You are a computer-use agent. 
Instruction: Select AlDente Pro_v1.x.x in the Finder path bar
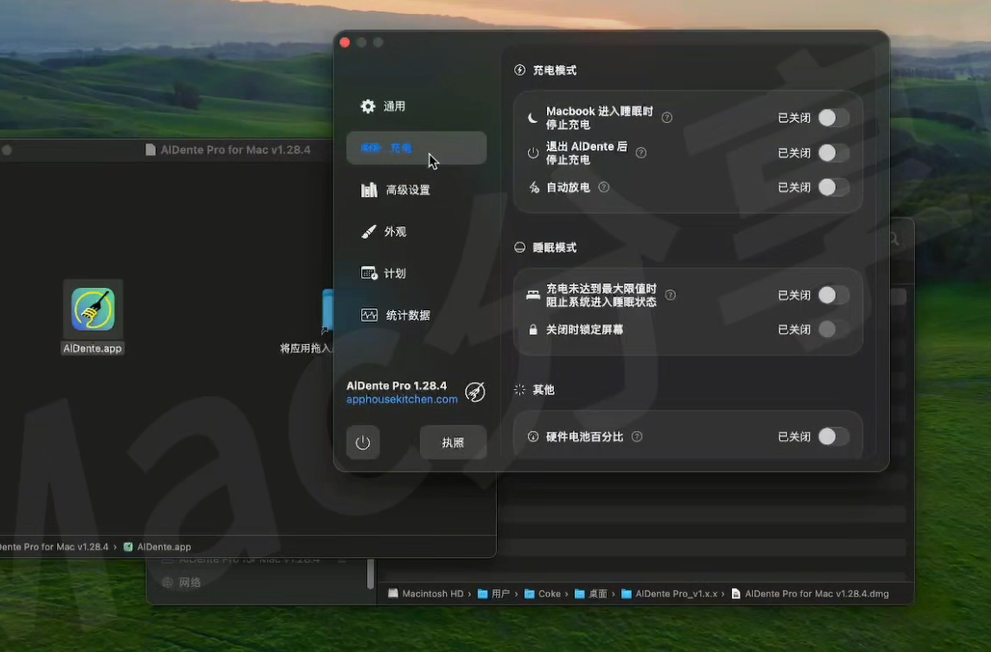coord(669,594)
